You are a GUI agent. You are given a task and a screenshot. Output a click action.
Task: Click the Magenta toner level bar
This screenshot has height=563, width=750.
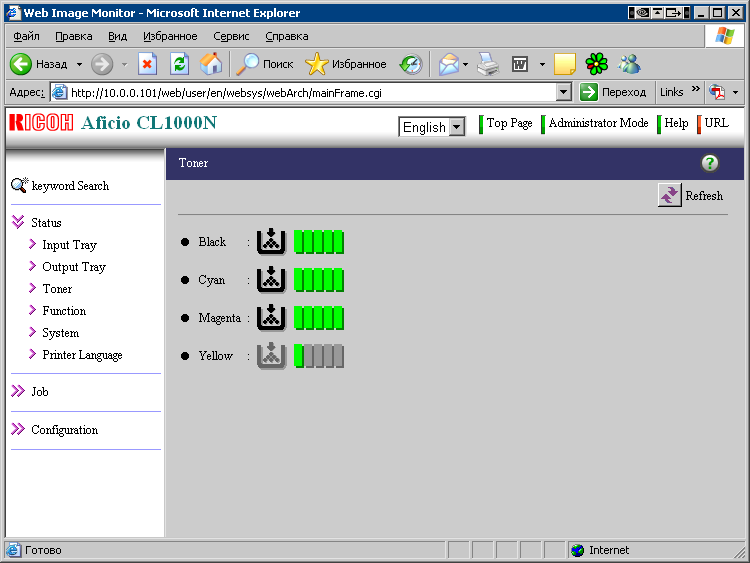pyautogui.click(x=319, y=318)
